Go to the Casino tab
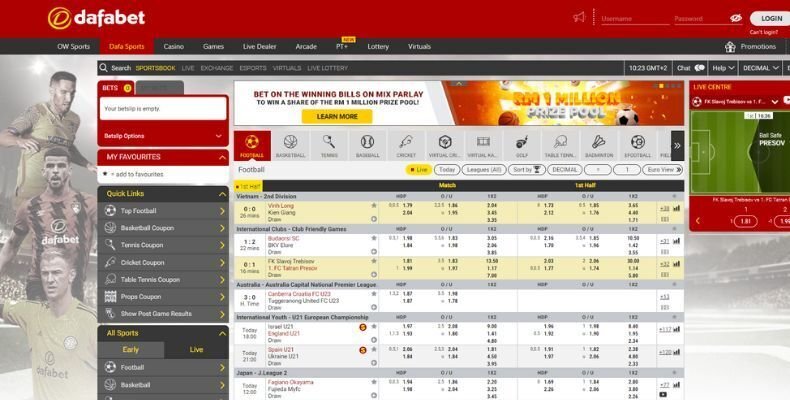The image size is (790, 400). pos(173,46)
